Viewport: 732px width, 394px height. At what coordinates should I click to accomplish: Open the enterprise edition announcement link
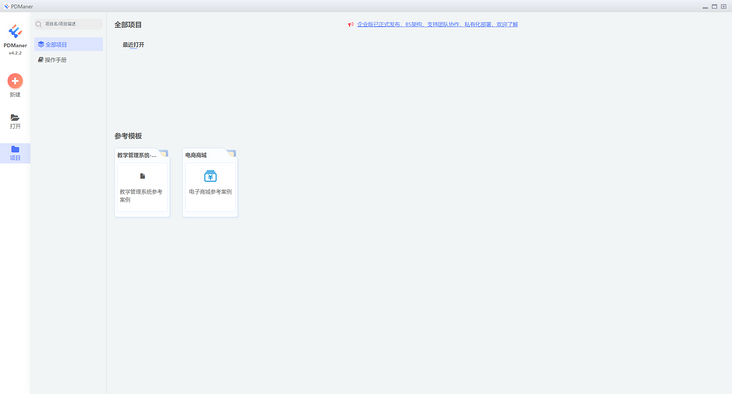(437, 24)
